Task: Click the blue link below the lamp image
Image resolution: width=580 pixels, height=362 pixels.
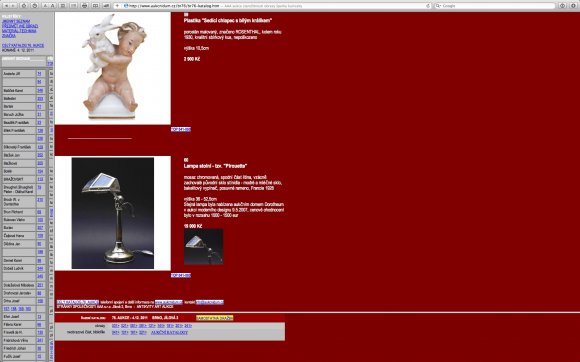Action: click(x=181, y=275)
